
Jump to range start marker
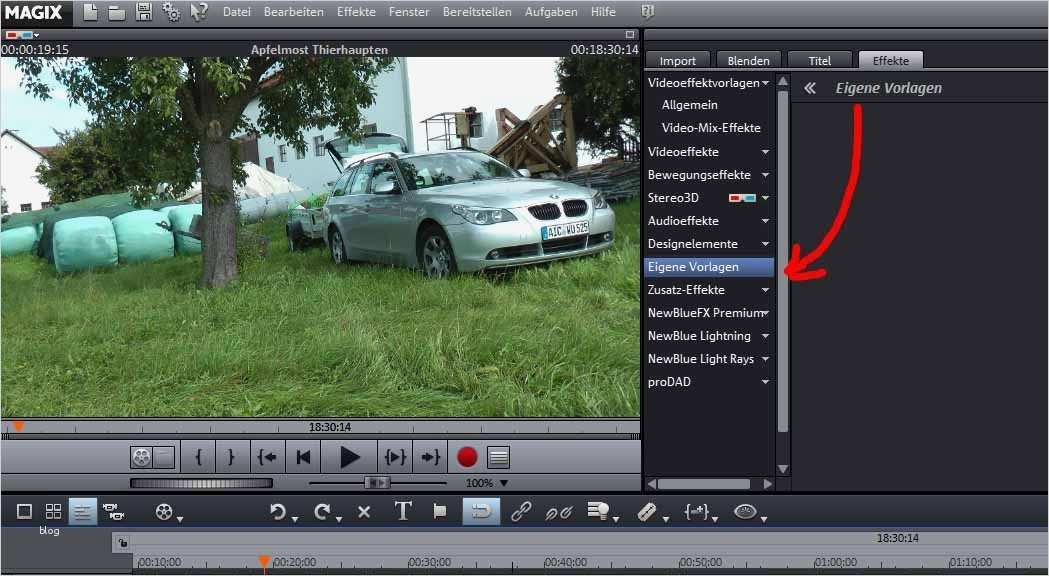click(267, 458)
